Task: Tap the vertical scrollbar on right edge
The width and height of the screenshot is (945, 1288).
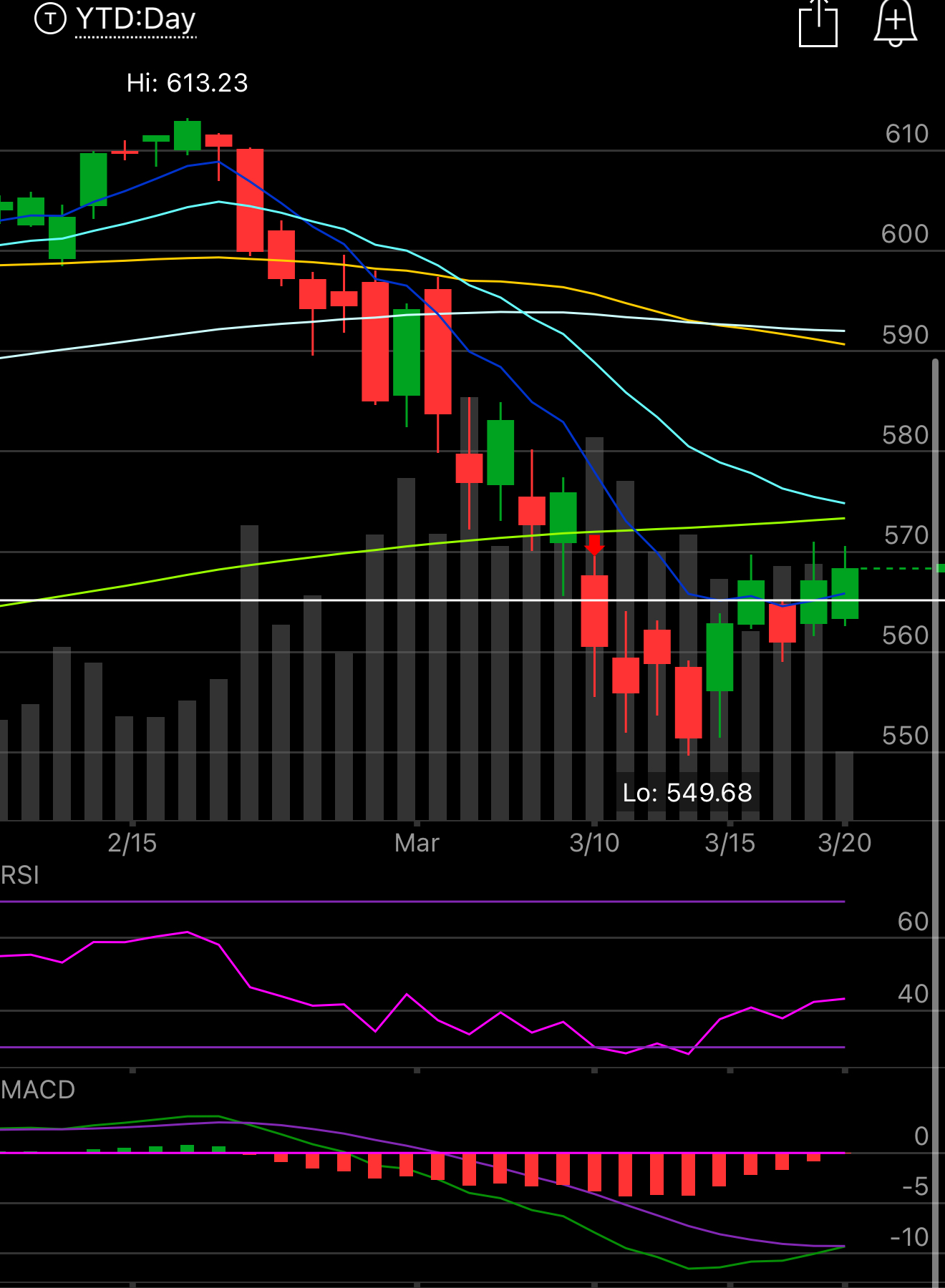Action: pyautogui.click(x=935, y=823)
